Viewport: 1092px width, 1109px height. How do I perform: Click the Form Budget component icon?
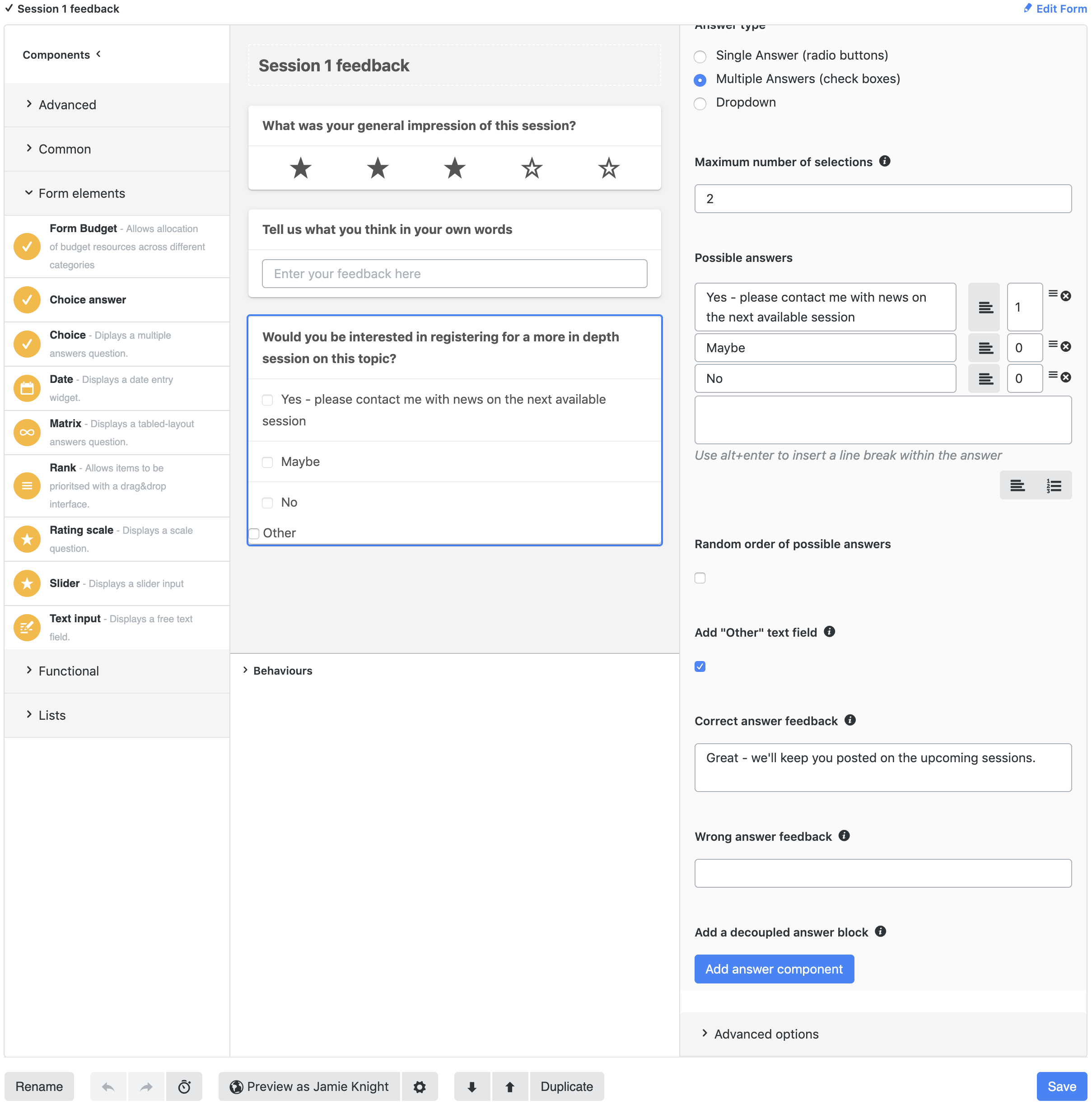point(27,247)
